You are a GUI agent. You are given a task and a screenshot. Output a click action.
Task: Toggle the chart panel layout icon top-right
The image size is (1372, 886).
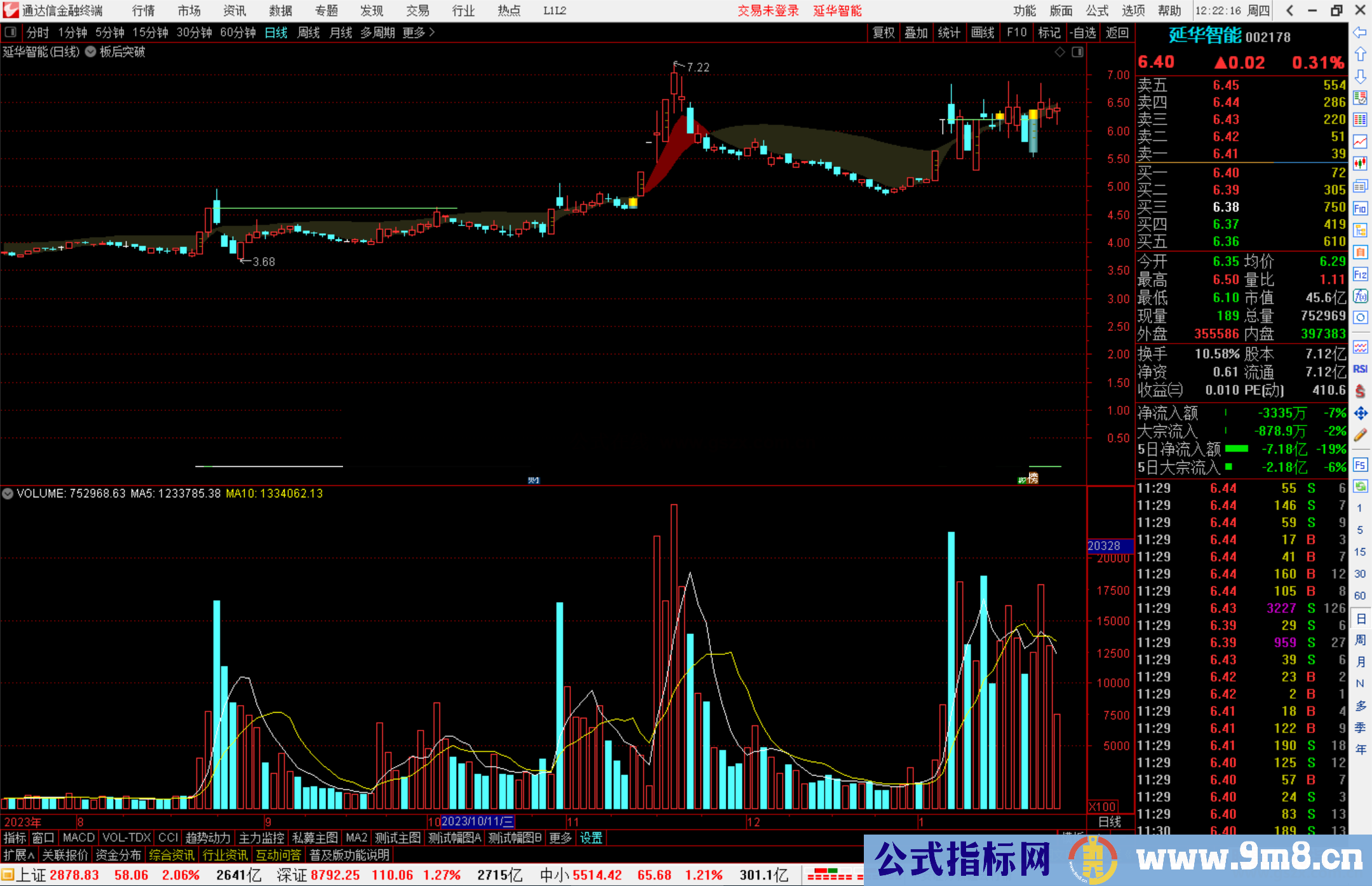coord(1077,52)
